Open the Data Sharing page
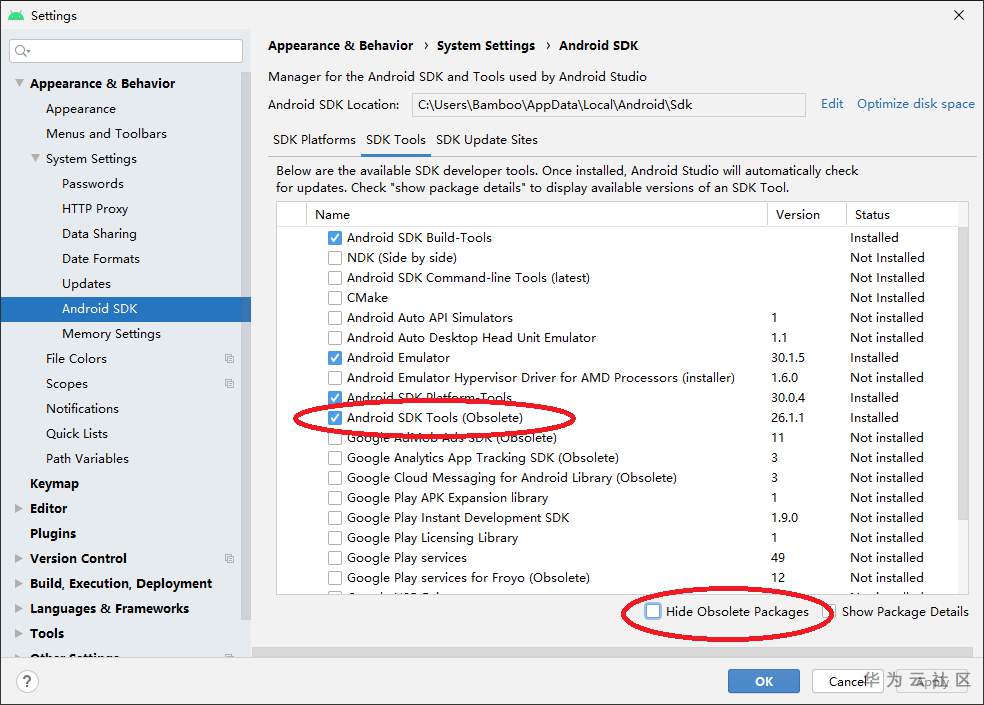This screenshot has width=984, height=705. click(99, 234)
